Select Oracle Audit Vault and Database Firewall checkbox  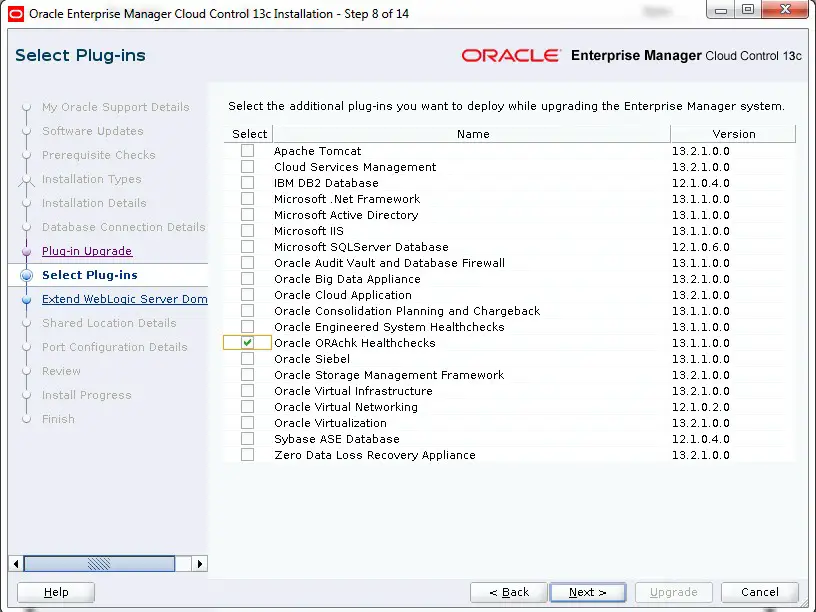(x=247, y=263)
